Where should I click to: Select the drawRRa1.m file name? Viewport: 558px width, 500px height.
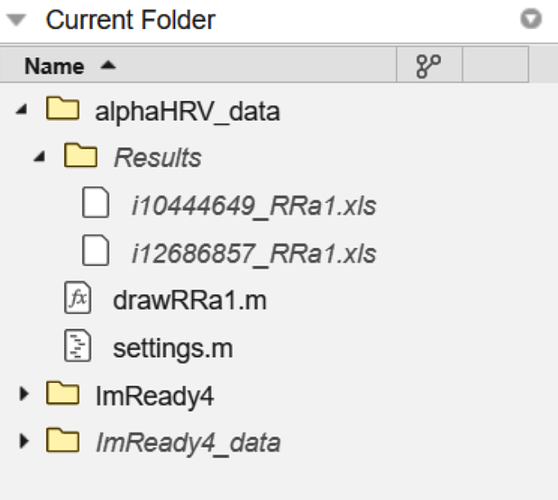(190, 301)
